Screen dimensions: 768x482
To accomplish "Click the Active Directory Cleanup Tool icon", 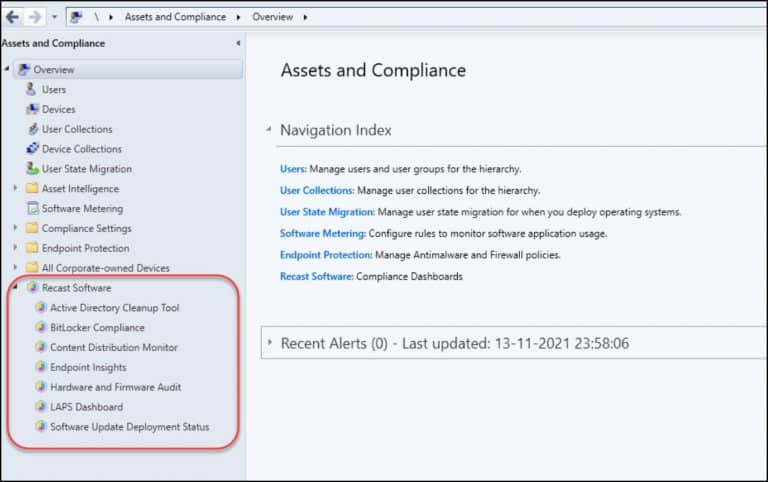I will (41, 307).
